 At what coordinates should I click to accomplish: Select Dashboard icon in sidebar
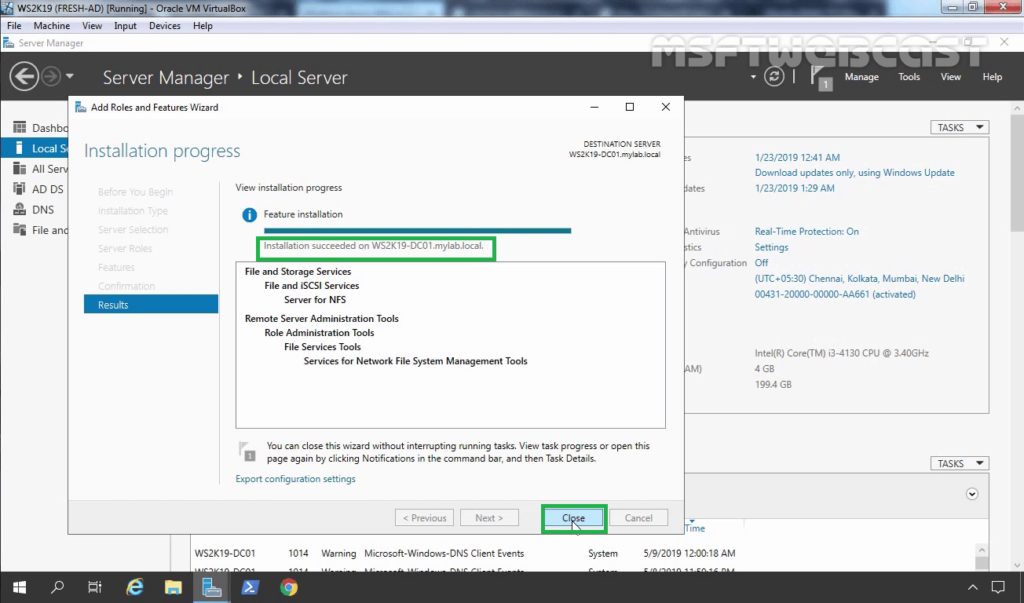pos(20,127)
